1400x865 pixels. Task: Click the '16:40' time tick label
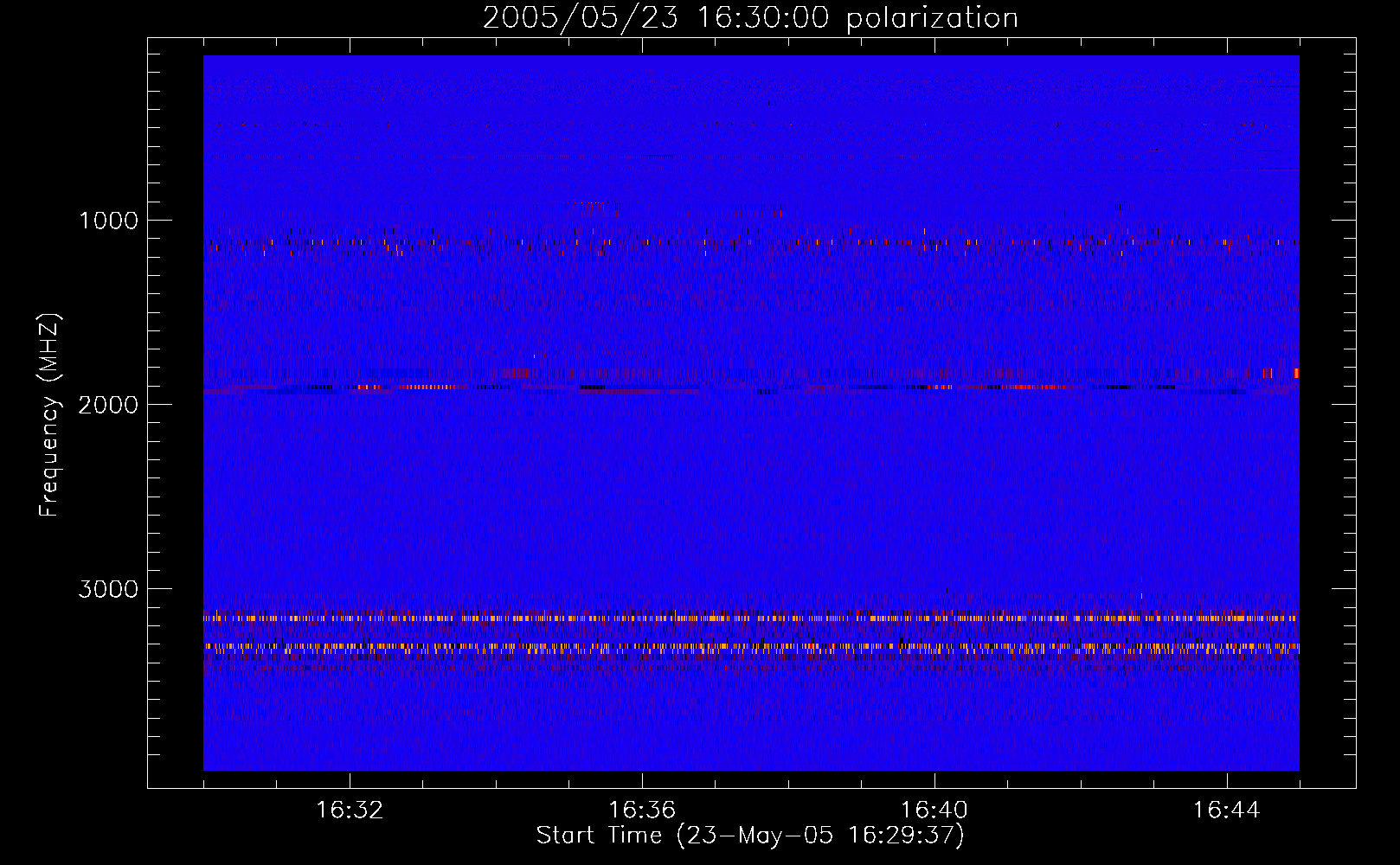coord(934,811)
